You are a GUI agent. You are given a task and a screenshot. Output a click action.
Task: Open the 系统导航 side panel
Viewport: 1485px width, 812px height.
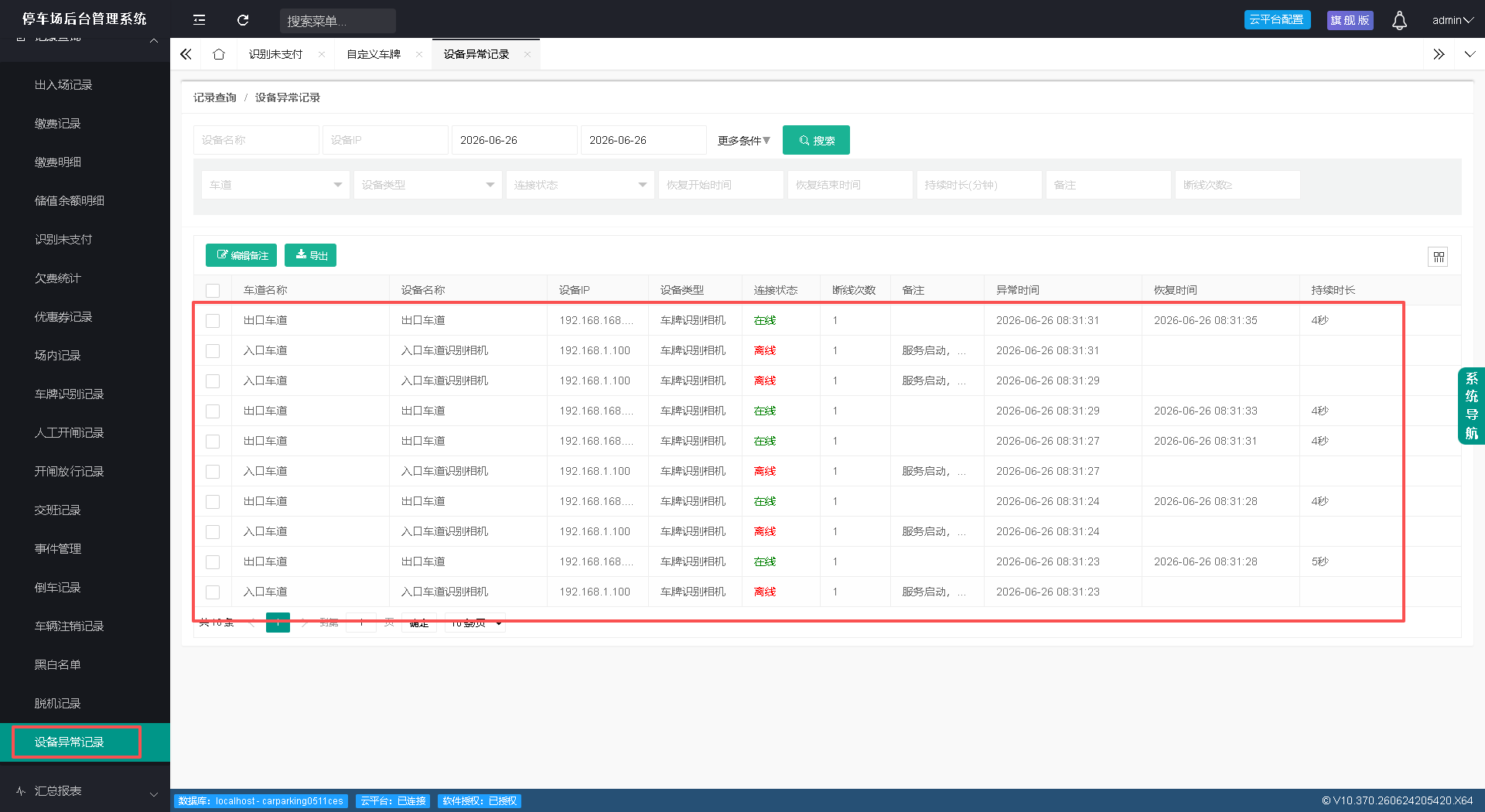click(1471, 406)
